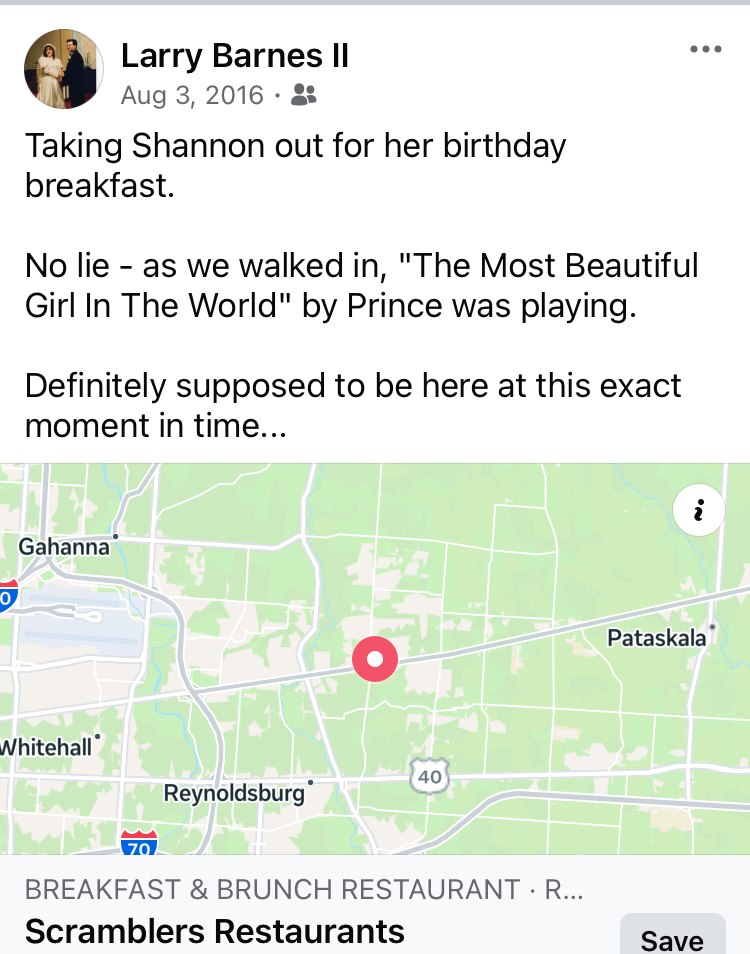
Task: Tap the red location pin on map
Action: [375, 659]
